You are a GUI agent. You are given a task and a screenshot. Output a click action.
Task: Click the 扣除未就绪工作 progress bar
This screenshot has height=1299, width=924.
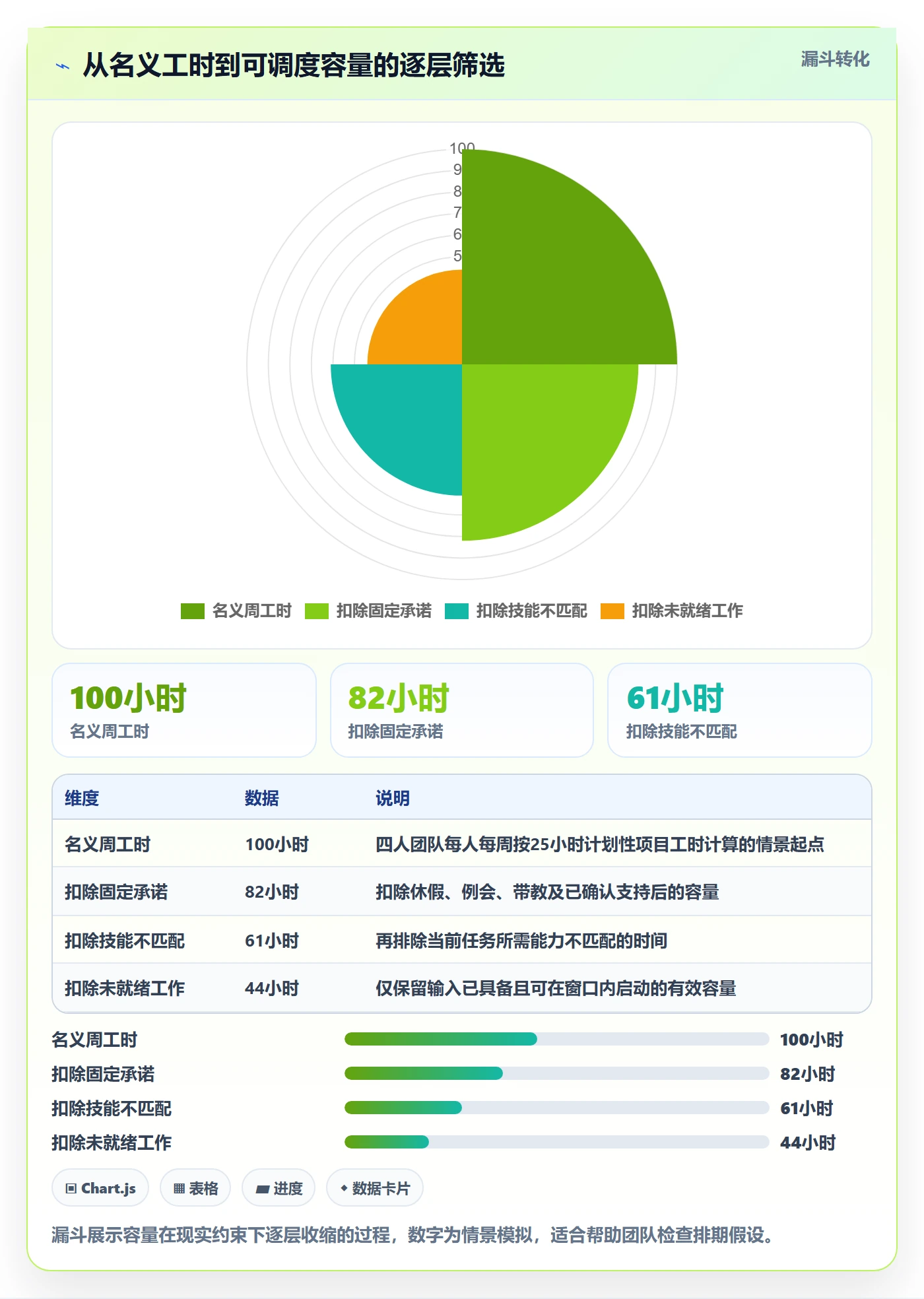coord(557,1142)
